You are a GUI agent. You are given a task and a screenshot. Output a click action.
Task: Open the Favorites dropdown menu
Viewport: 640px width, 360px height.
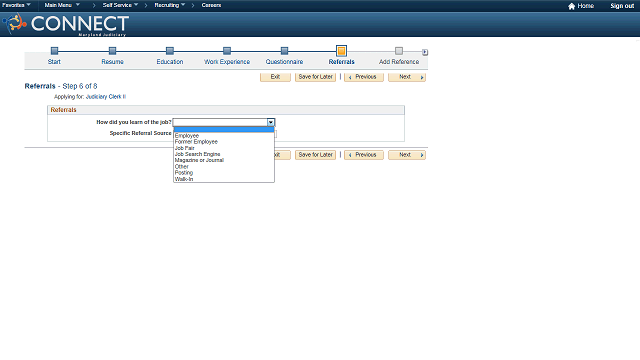[x=16, y=5]
